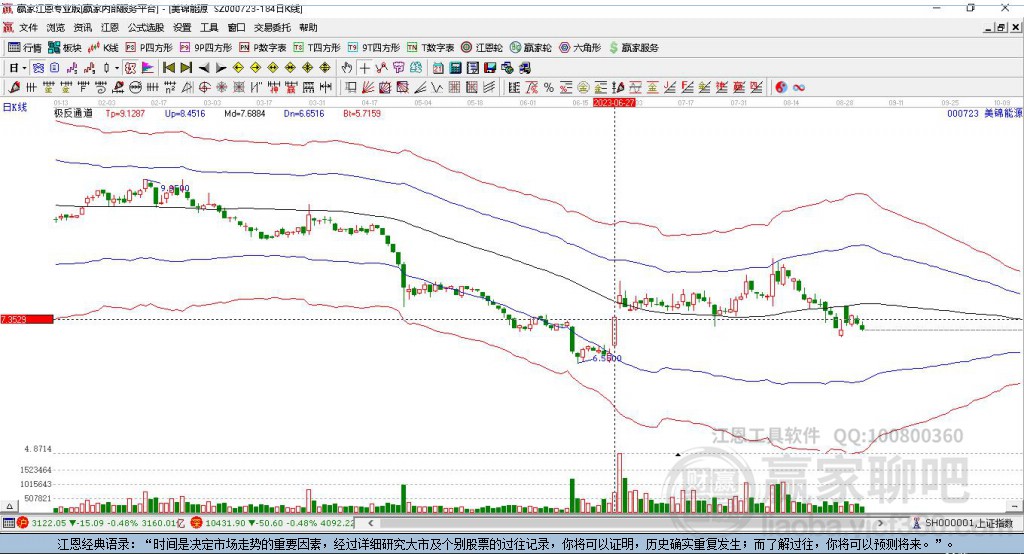Click the horizontal scrollbar right arrow
1024x554 pixels.
(880, 523)
